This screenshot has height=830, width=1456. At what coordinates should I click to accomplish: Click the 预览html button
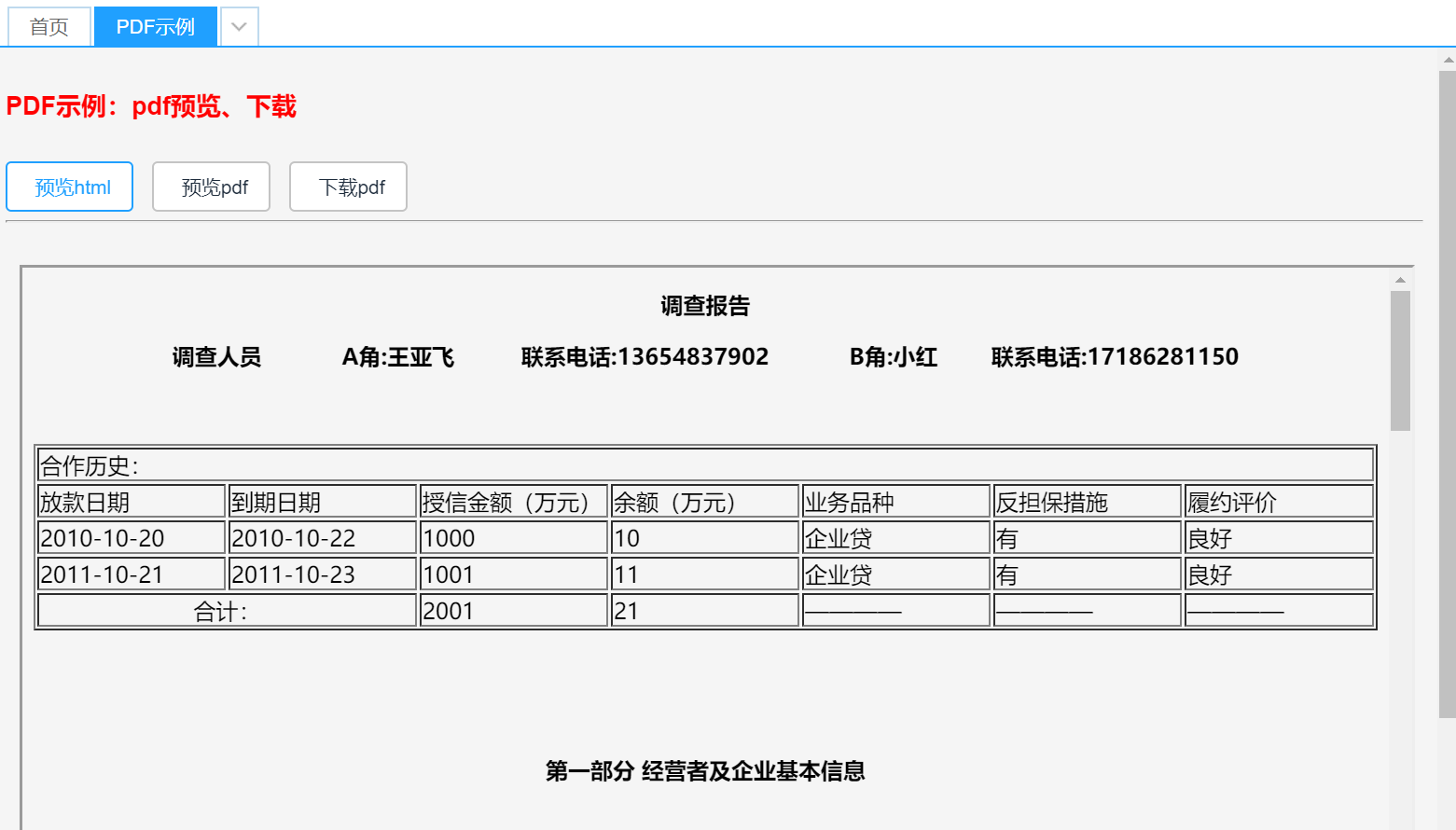point(70,187)
